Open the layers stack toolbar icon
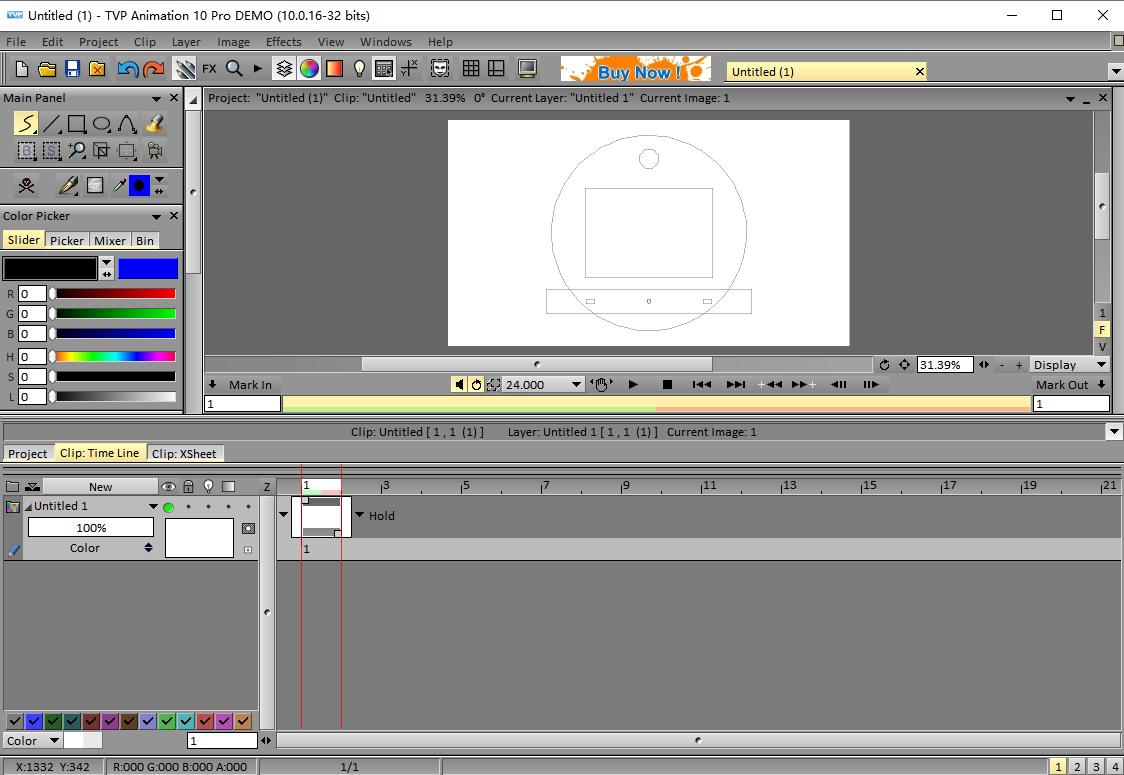Image resolution: width=1124 pixels, height=775 pixels. click(x=284, y=69)
